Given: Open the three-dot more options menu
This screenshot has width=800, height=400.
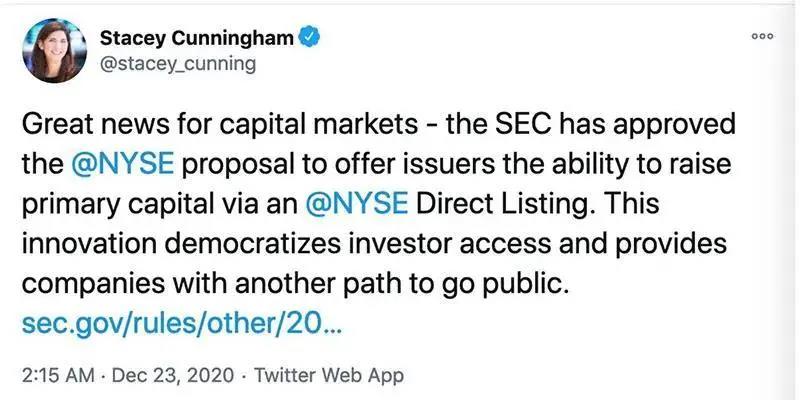Looking at the screenshot, I should pos(763,36).
